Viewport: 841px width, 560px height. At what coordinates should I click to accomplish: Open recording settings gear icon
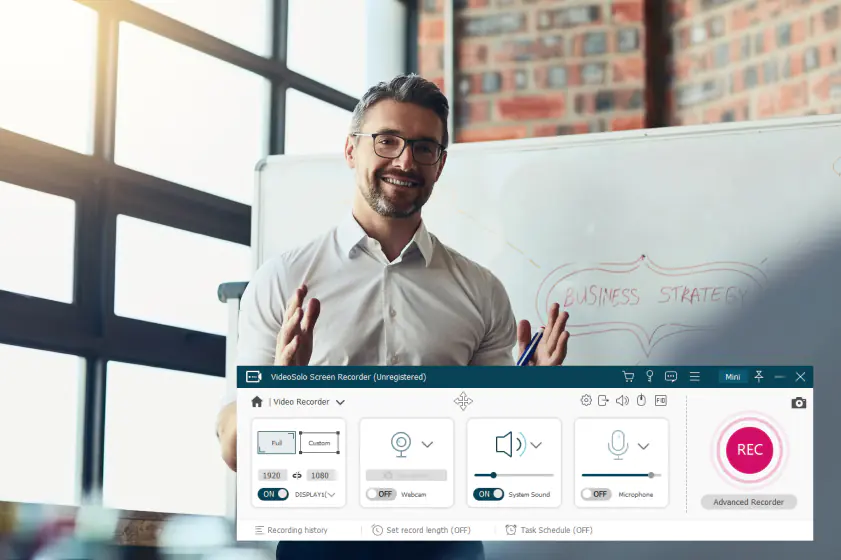586,400
